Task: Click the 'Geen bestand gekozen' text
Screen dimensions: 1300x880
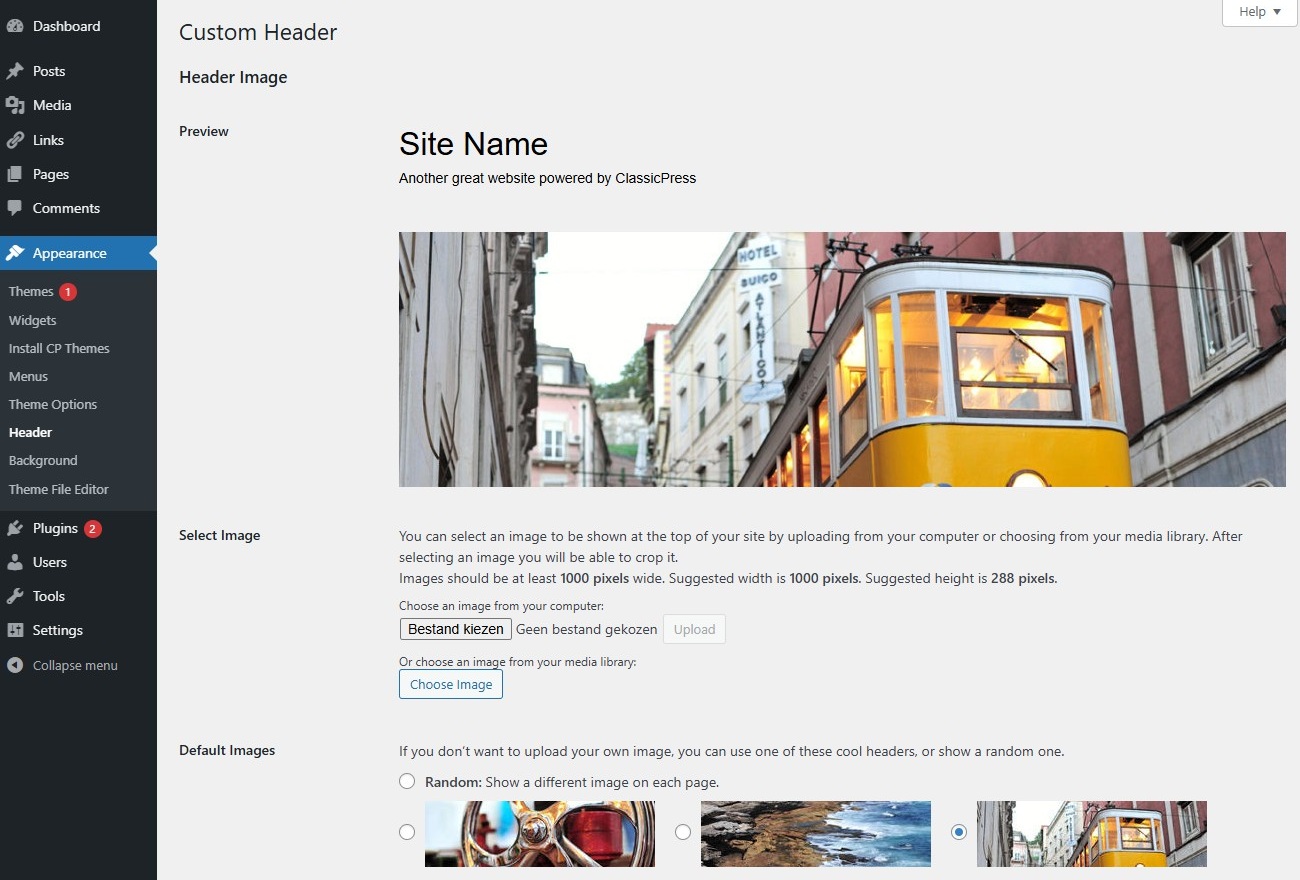Action: [587, 629]
